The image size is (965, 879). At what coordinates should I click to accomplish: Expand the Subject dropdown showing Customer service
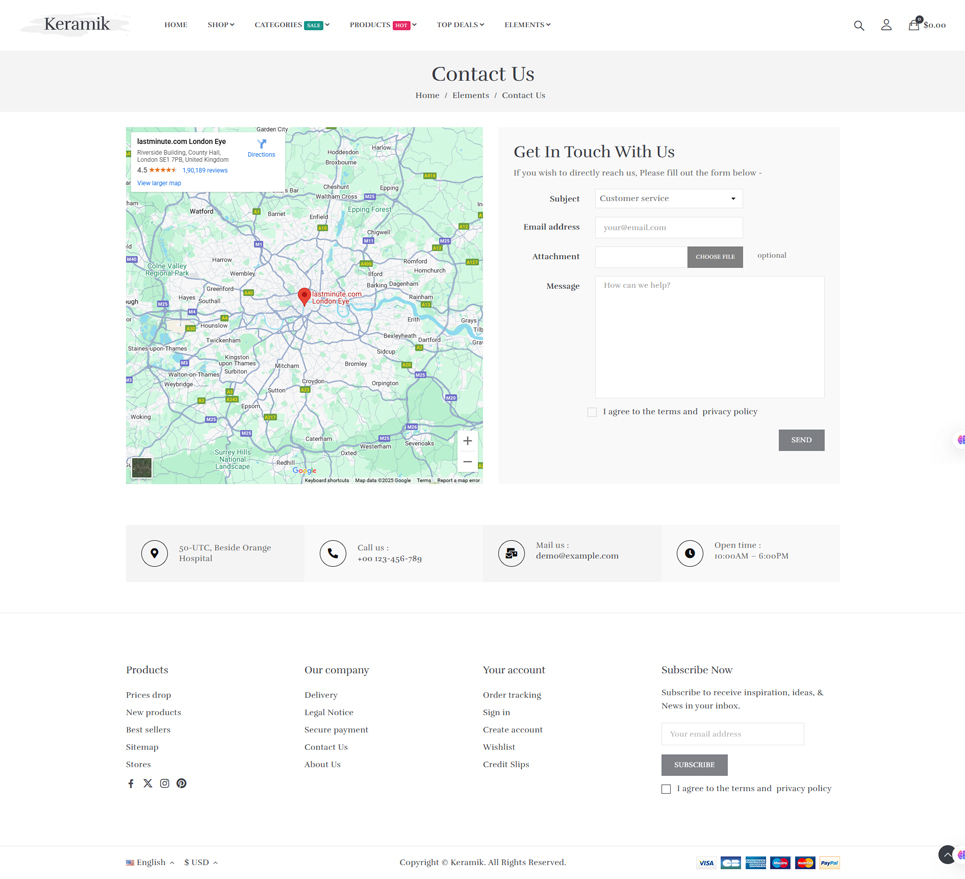668,199
